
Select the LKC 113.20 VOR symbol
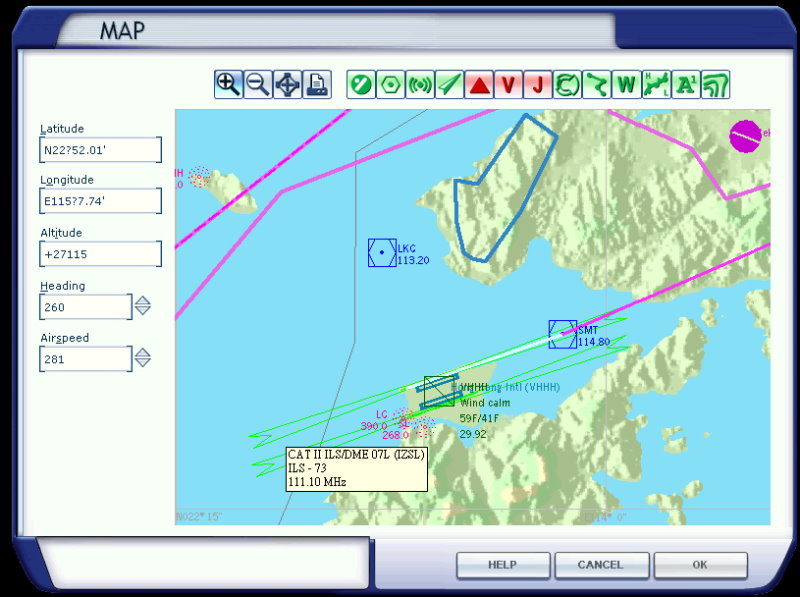pos(382,253)
